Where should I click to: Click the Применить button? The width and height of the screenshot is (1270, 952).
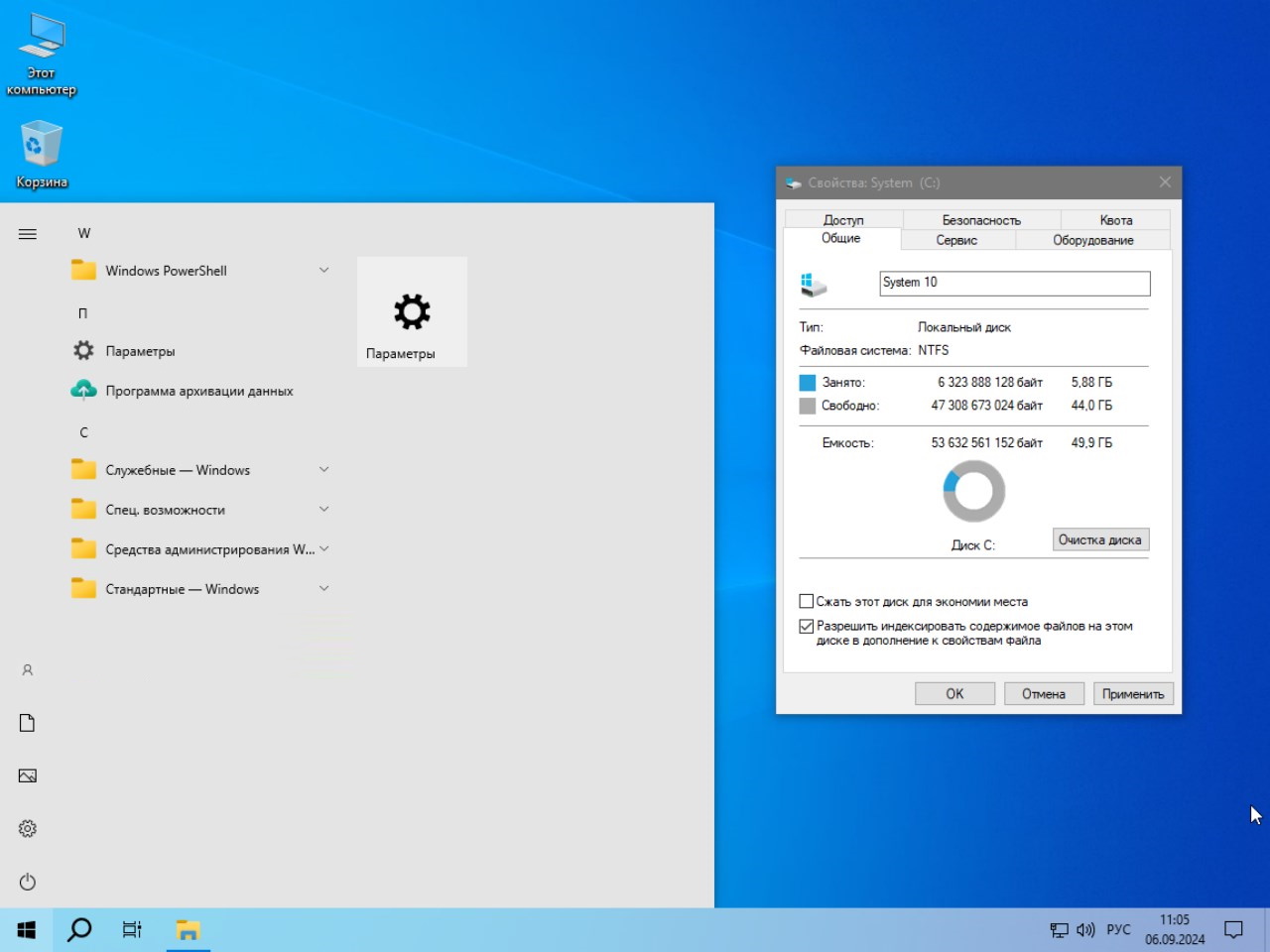coord(1133,694)
